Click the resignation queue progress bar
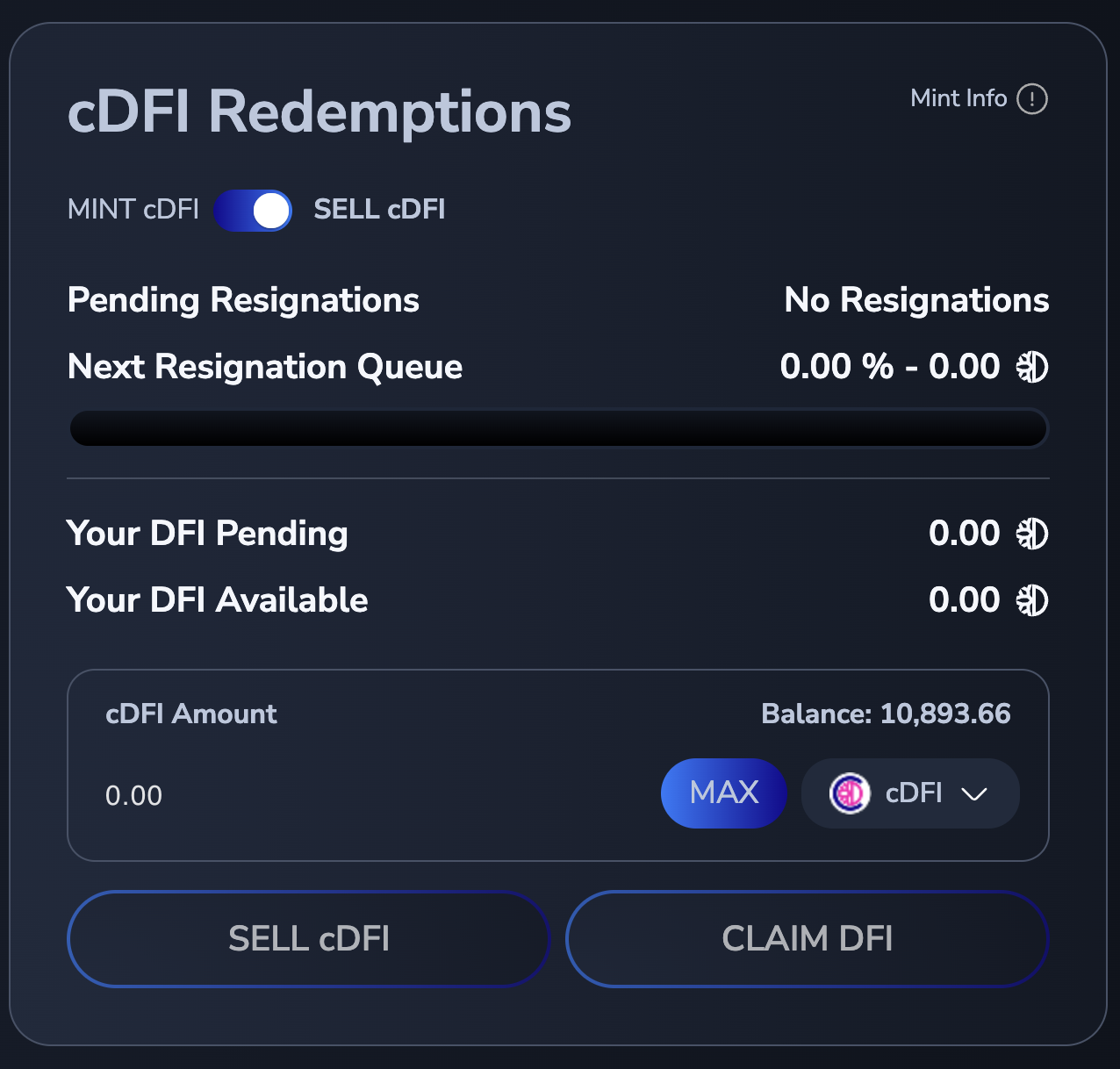1120x1069 pixels. pyautogui.click(x=558, y=429)
